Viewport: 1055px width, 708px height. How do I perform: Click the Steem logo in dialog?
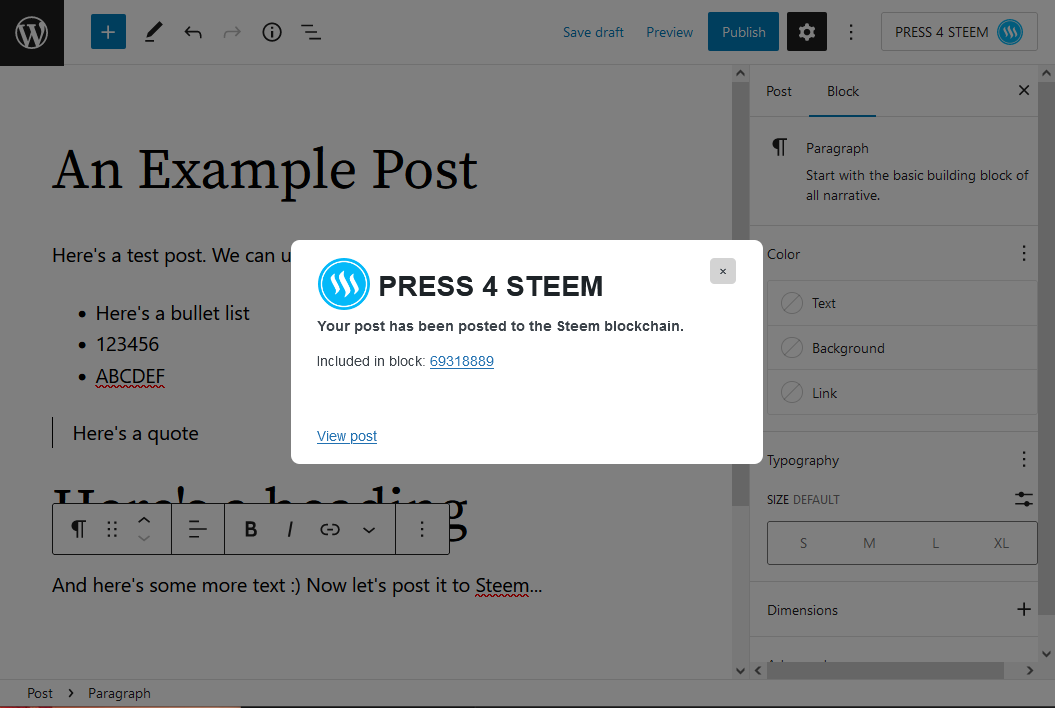pyautogui.click(x=343, y=284)
